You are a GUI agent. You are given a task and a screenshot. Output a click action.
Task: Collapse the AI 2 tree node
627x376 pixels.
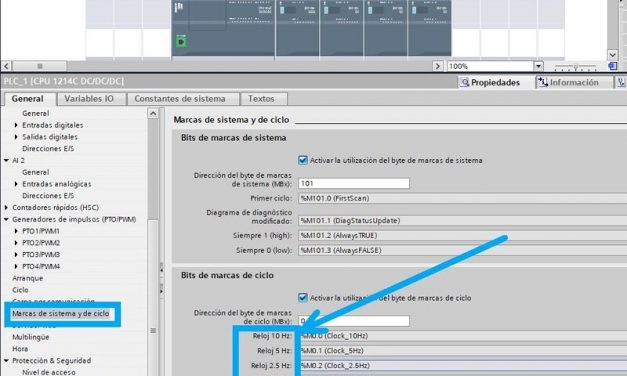coord(6,160)
